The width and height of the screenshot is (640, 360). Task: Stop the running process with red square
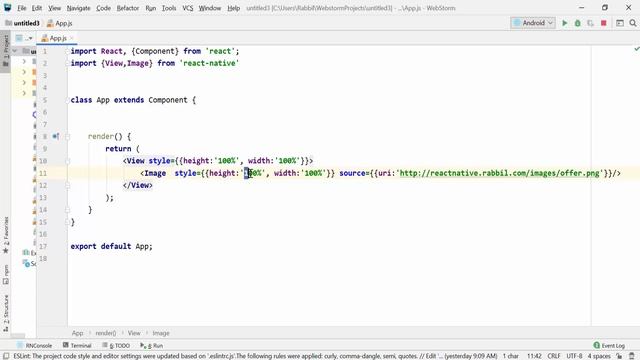[x=604, y=23]
